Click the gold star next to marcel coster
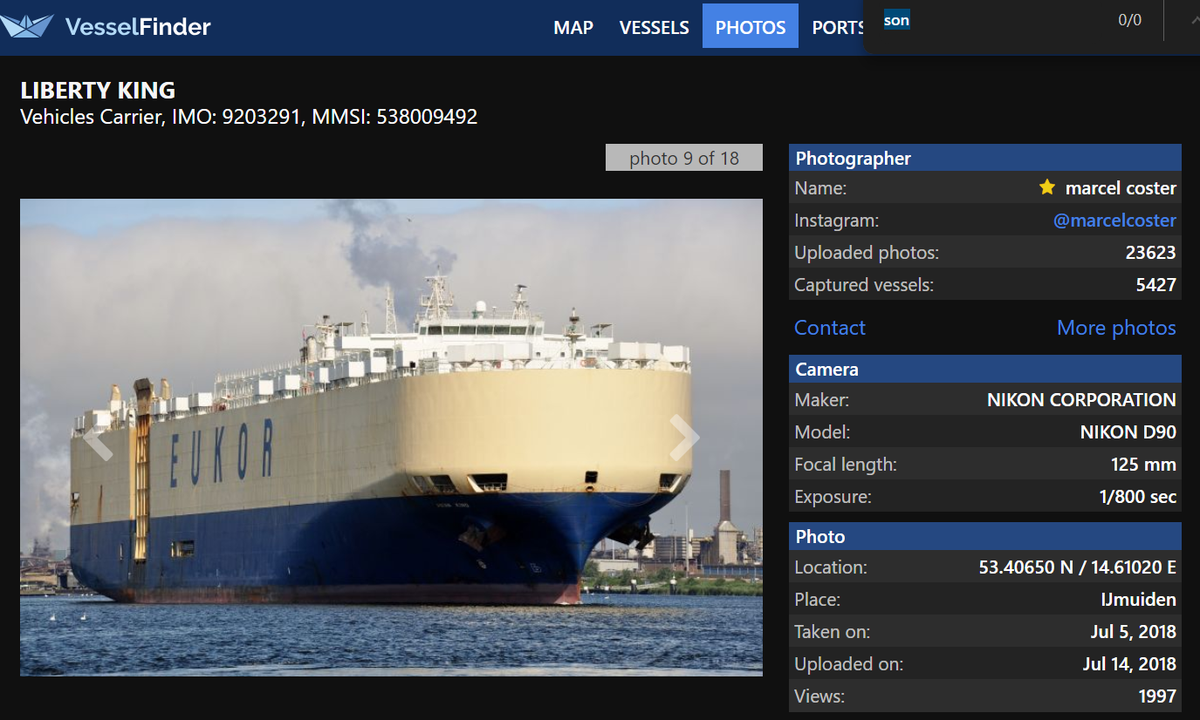 [1047, 187]
